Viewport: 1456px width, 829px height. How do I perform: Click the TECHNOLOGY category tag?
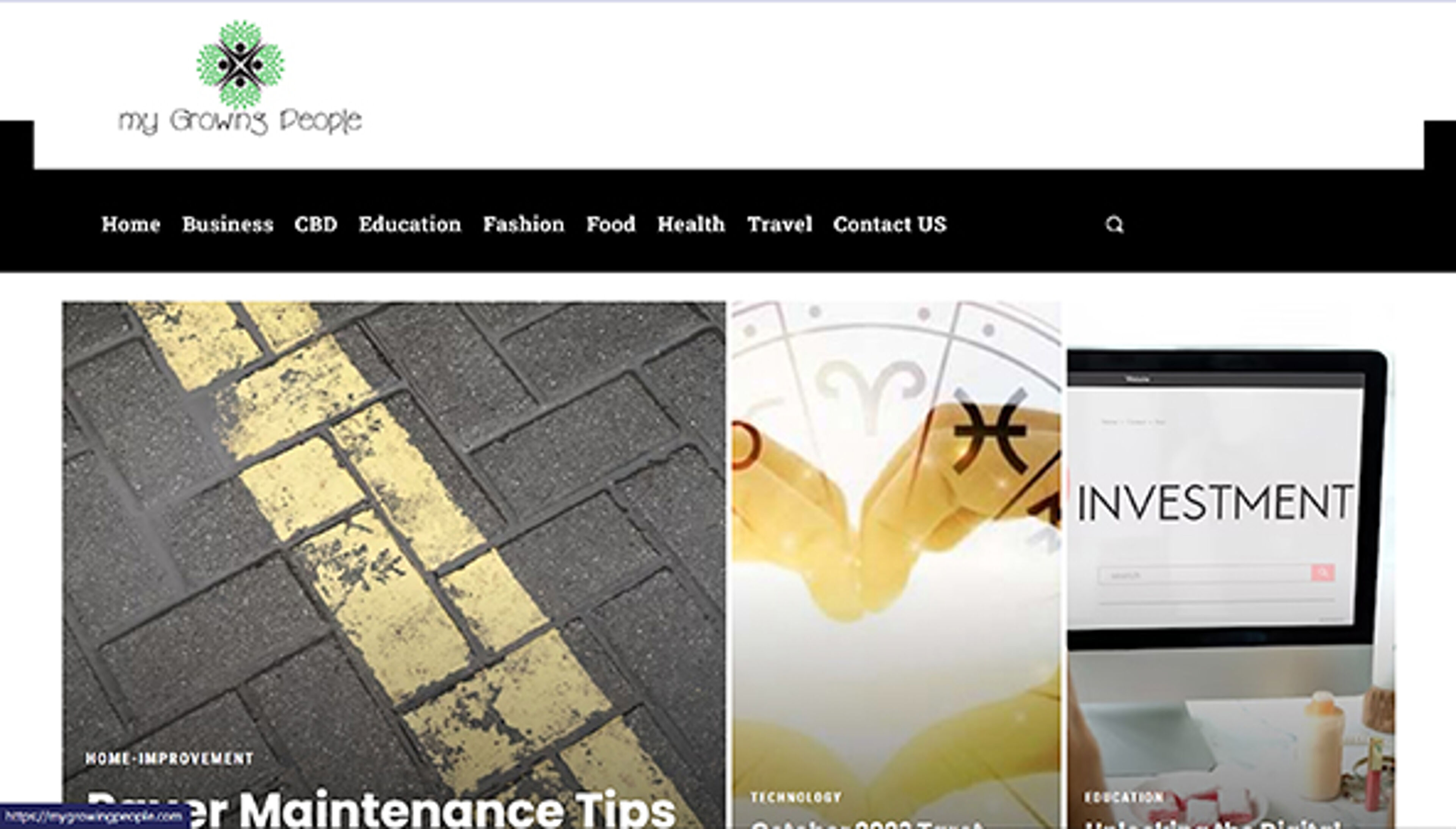(796, 797)
